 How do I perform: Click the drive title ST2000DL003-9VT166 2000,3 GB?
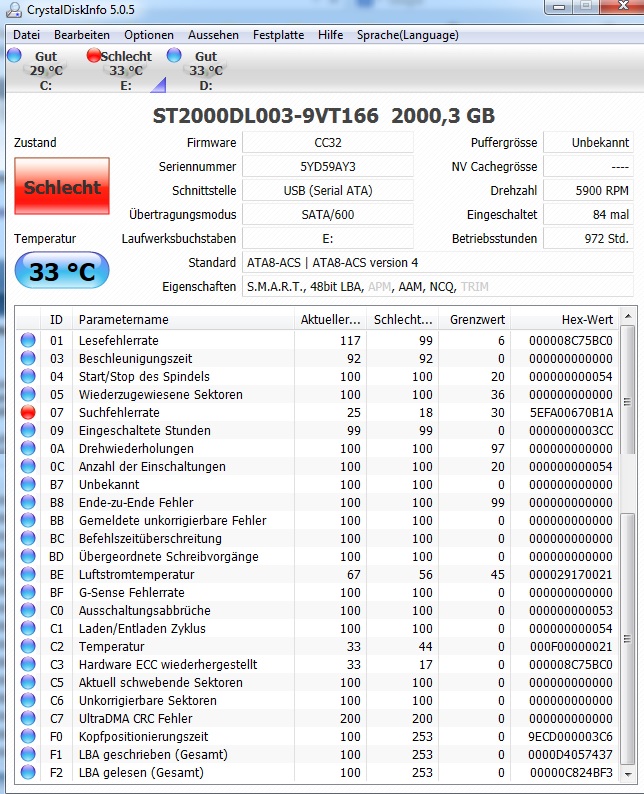click(324, 116)
